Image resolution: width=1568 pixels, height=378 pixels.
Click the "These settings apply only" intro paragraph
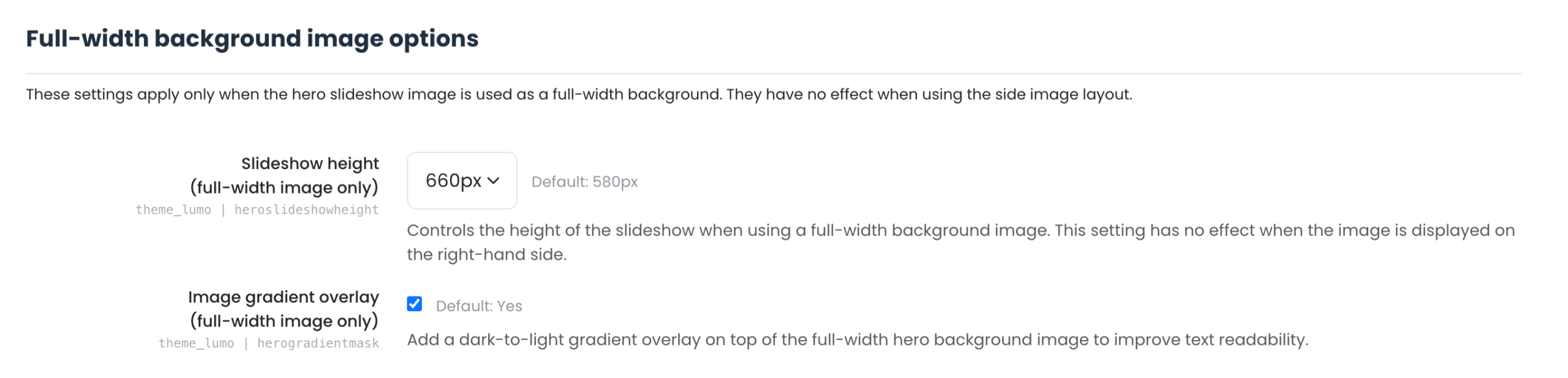pyautogui.click(x=578, y=94)
